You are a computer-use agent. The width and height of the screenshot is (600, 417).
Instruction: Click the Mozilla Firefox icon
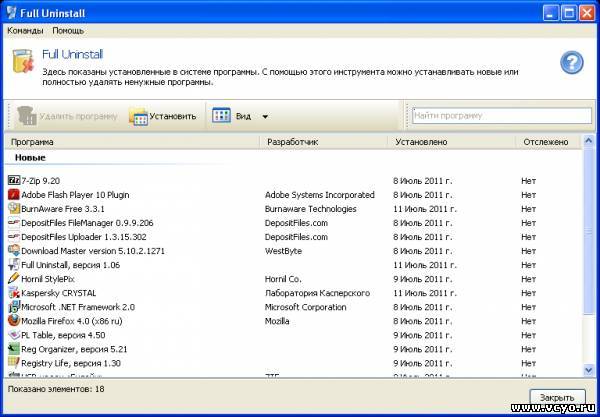tap(14, 321)
